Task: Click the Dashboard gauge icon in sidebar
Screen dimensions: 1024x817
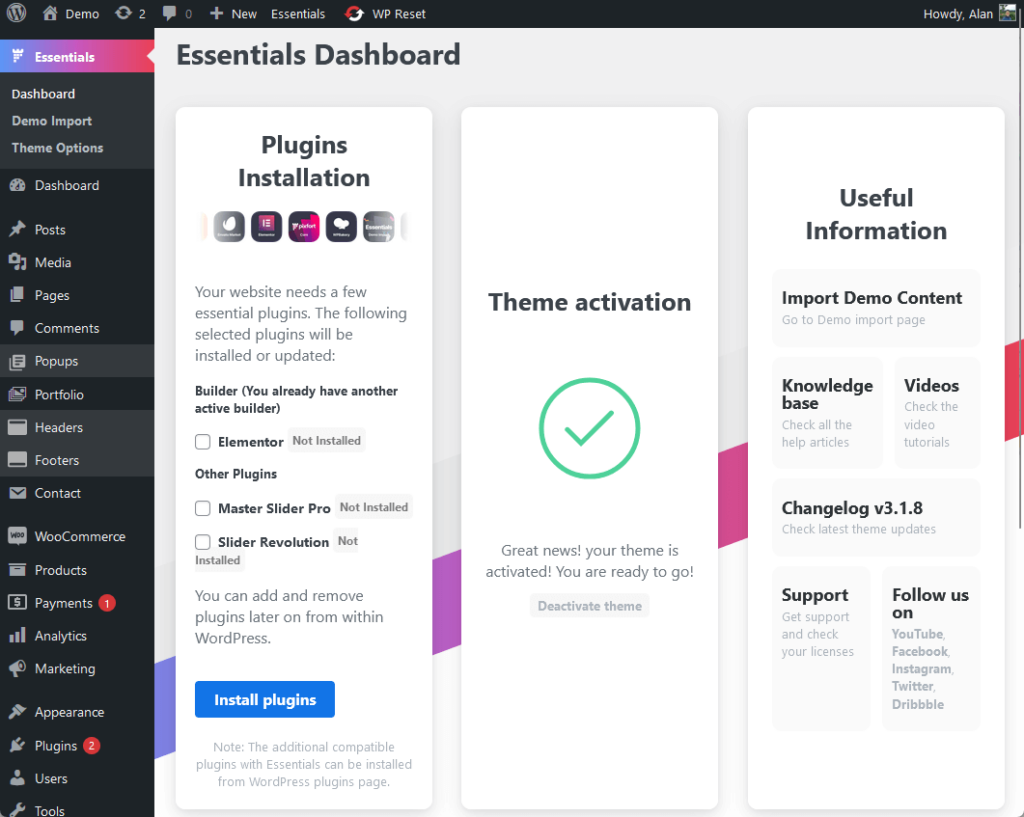Action: point(18,185)
